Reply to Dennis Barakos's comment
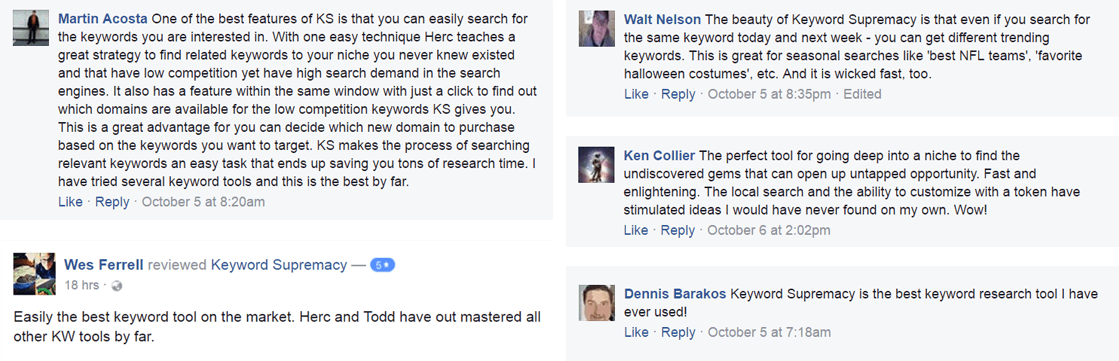 (x=678, y=332)
